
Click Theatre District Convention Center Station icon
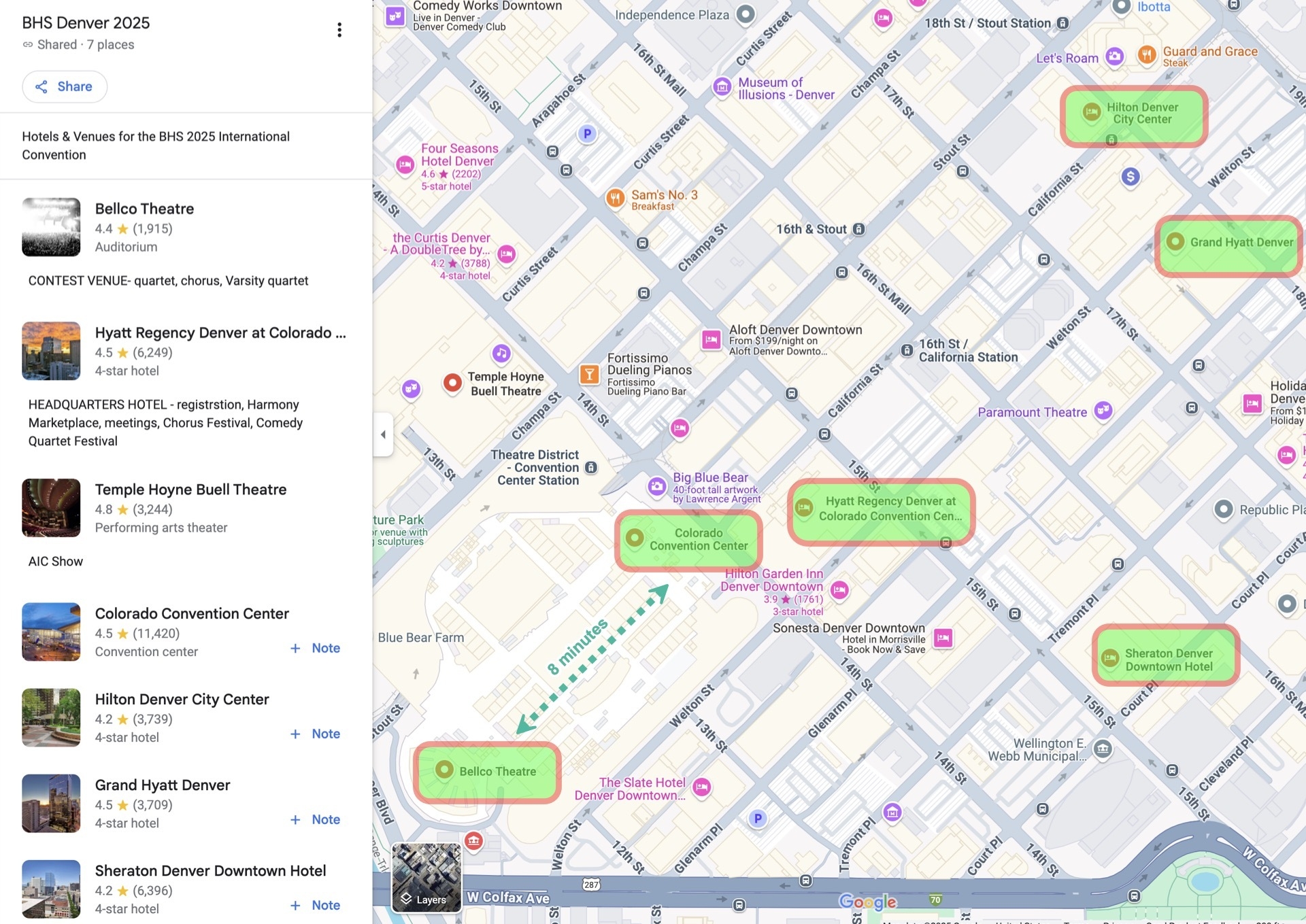[591, 468]
